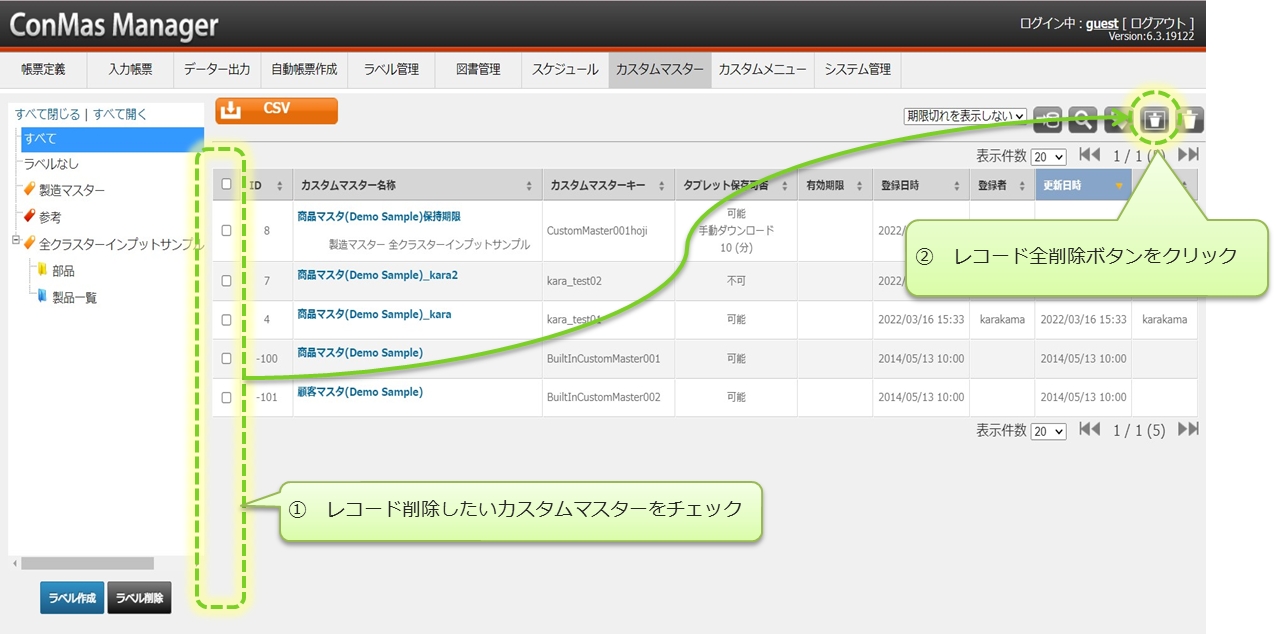This screenshot has height=634, width=1276.
Task: Click the magnifying glass search icon
Action: point(1082,120)
